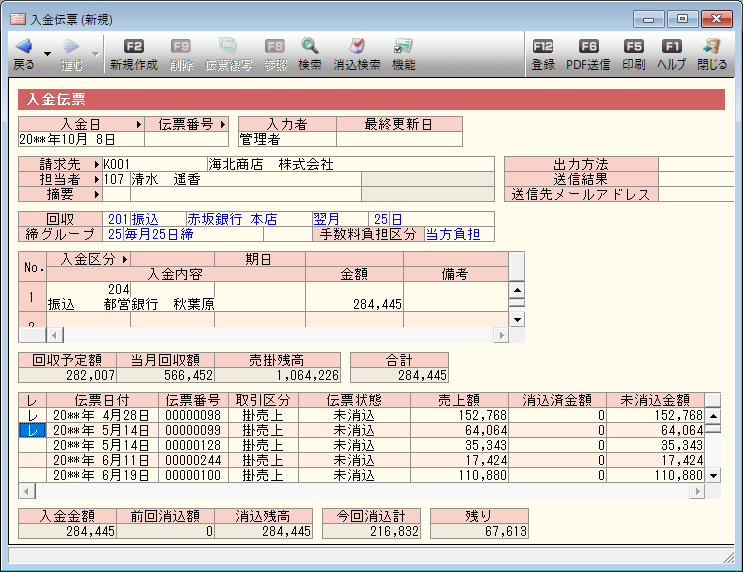Toggle the check mark on slip 00000098
This screenshot has height=572, width=743.
click(x=33, y=415)
